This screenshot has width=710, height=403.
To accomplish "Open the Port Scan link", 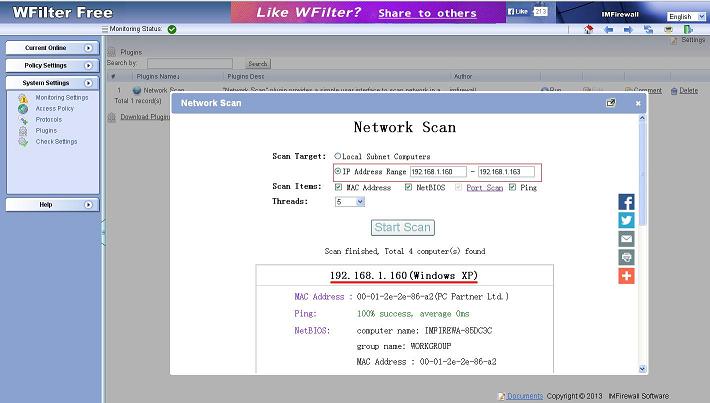I will point(485,187).
